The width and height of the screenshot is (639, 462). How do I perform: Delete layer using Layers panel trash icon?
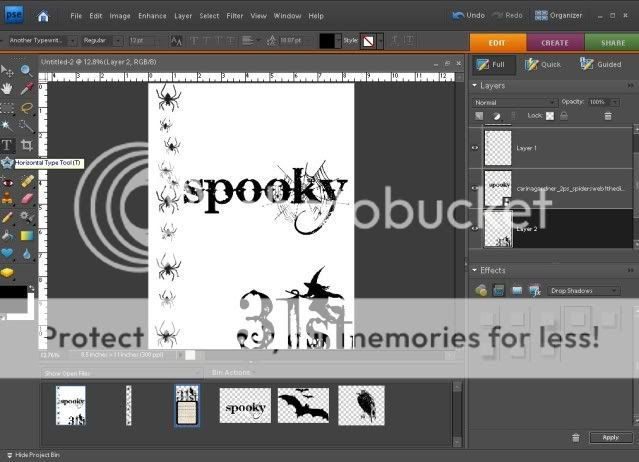coord(608,116)
